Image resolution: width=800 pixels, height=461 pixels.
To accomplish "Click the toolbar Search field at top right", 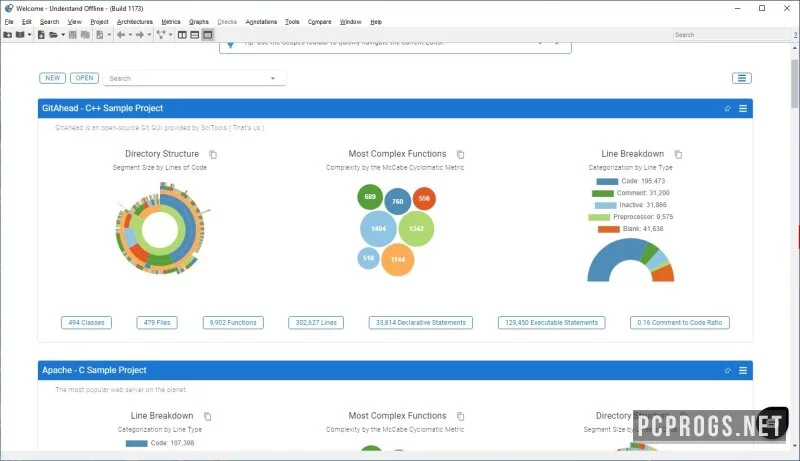I will [x=732, y=35].
